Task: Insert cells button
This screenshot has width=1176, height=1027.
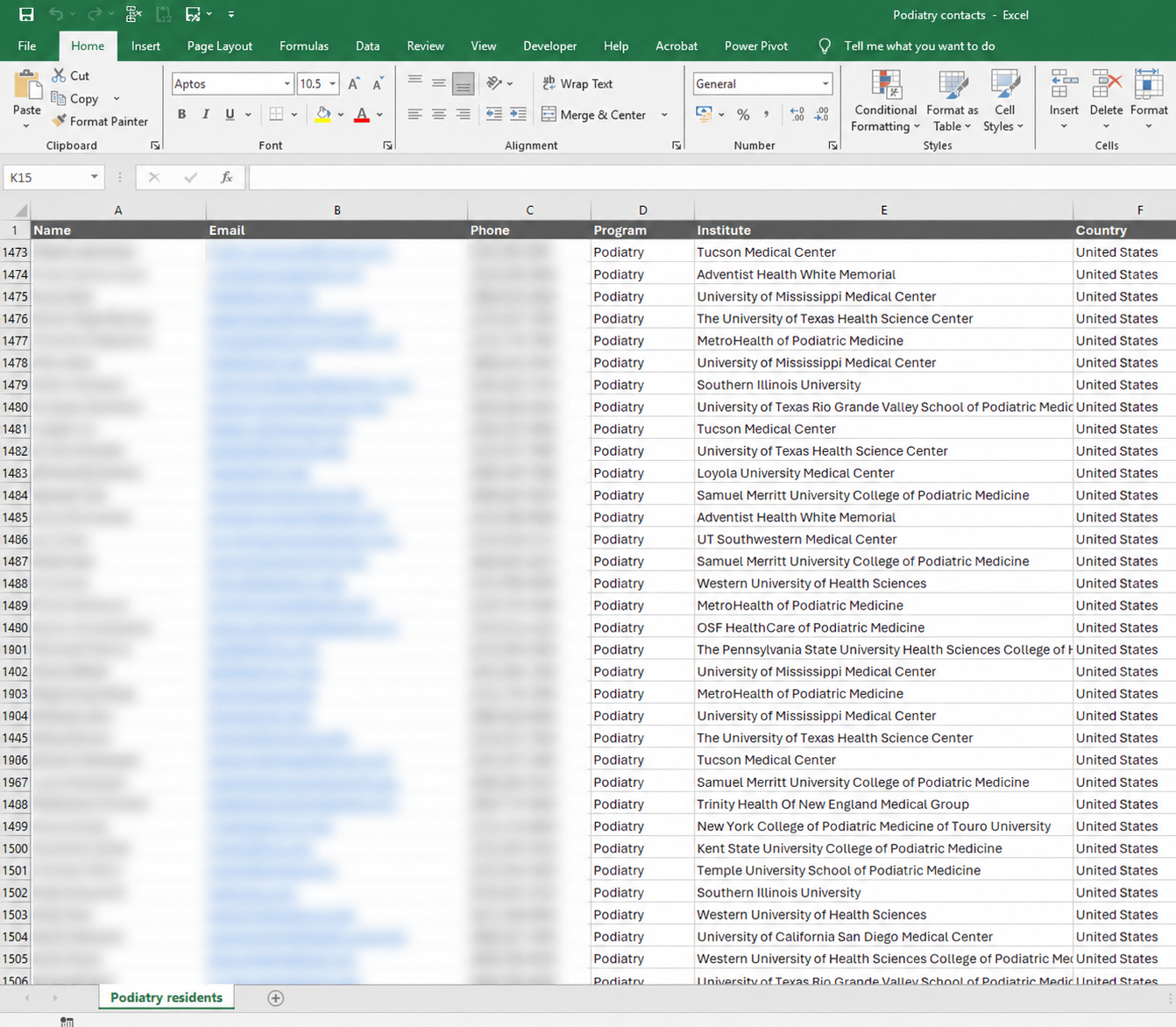Action: [1064, 99]
